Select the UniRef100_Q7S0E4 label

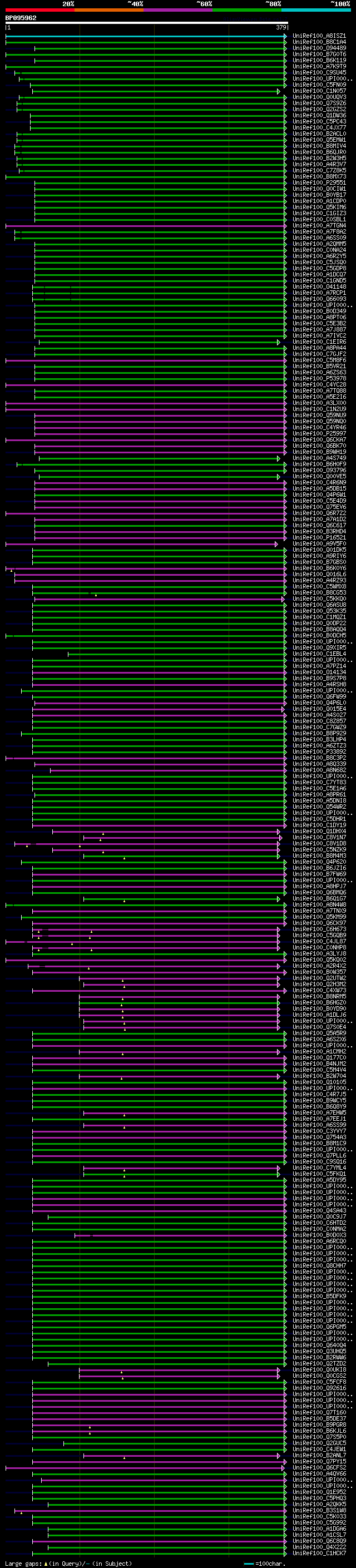319,1027
